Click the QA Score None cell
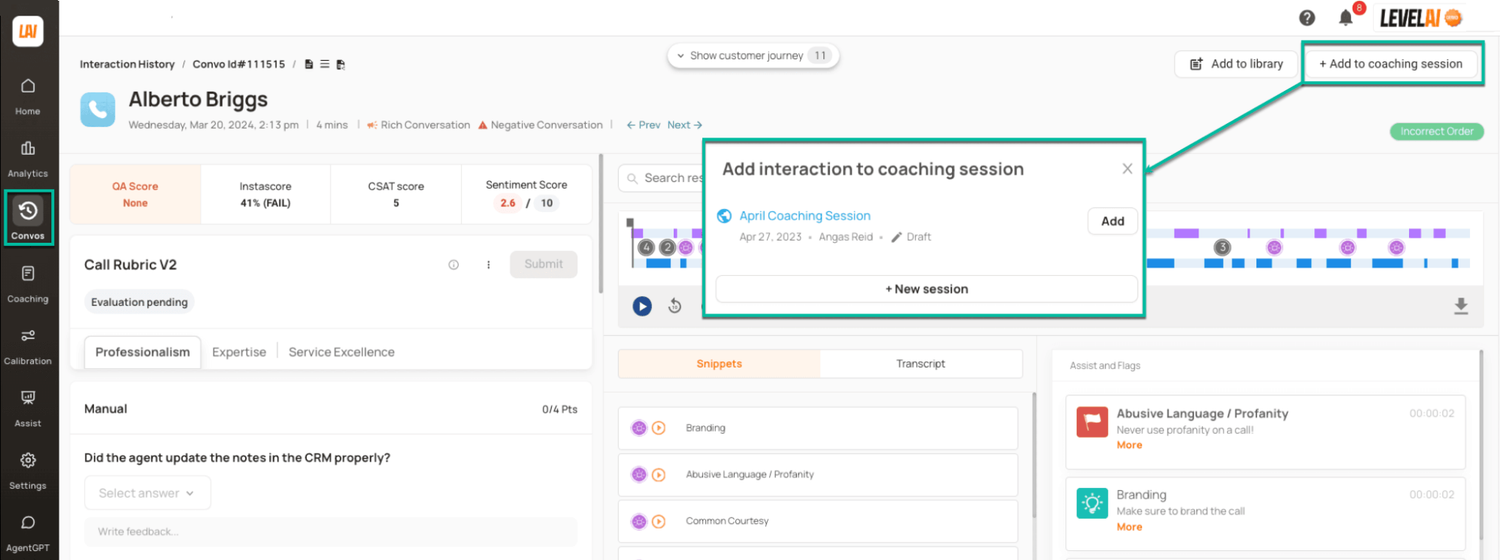Image resolution: width=1500 pixels, height=560 pixels. point(135,194)
